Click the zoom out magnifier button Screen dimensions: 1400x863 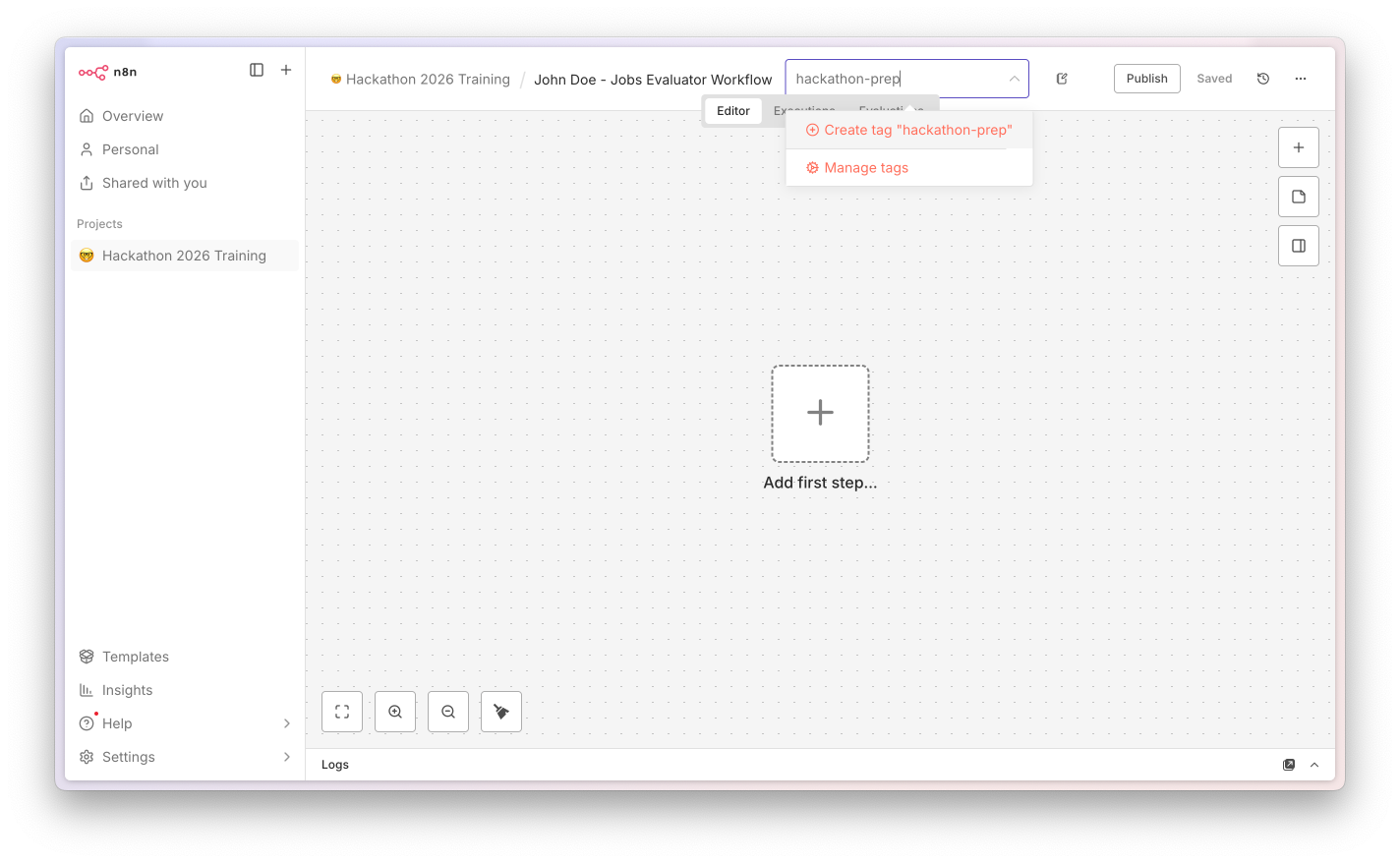coord(448,712)
